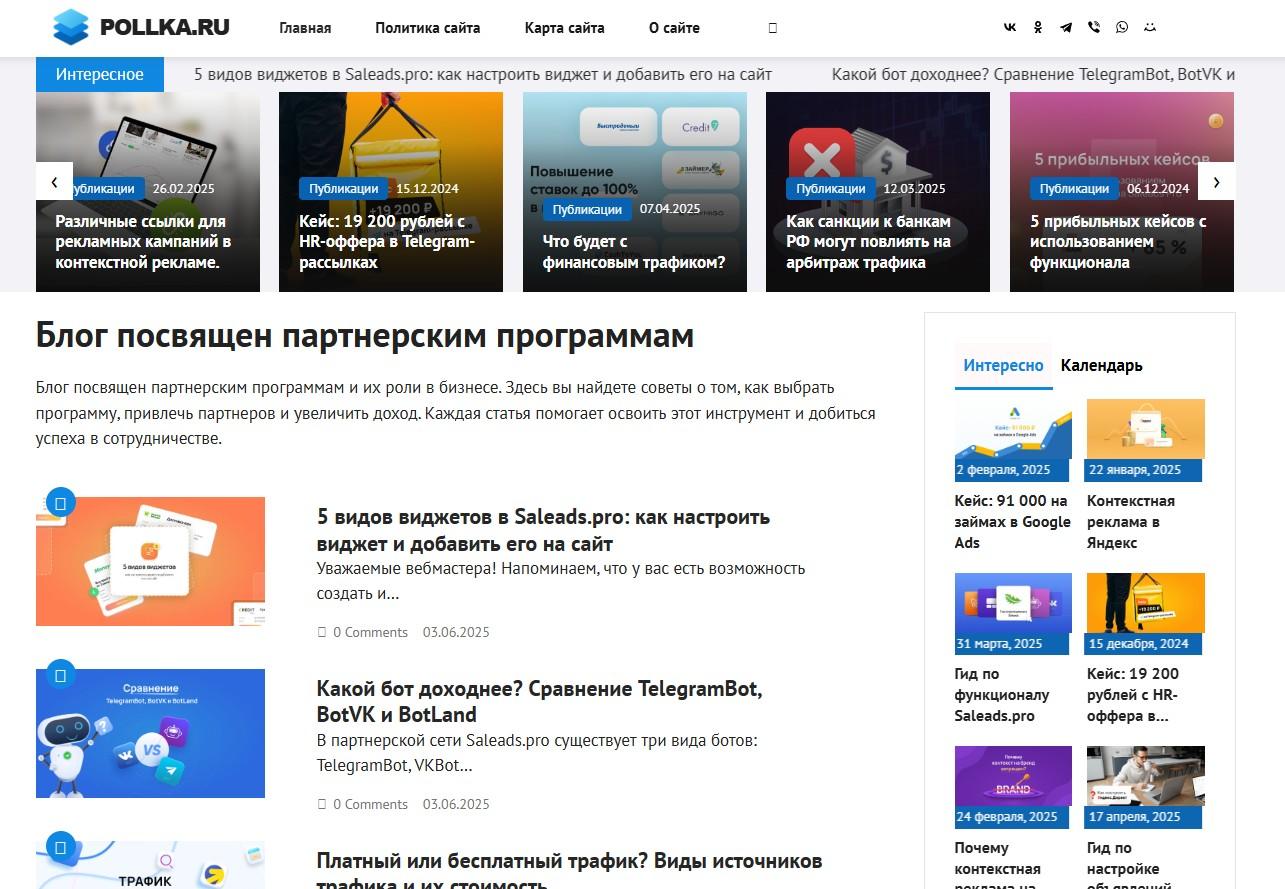Screen dimensions: 1285x889
Task: Open the Viber phone icon link
Action: pyautogui.click(x=1094, y=28)
